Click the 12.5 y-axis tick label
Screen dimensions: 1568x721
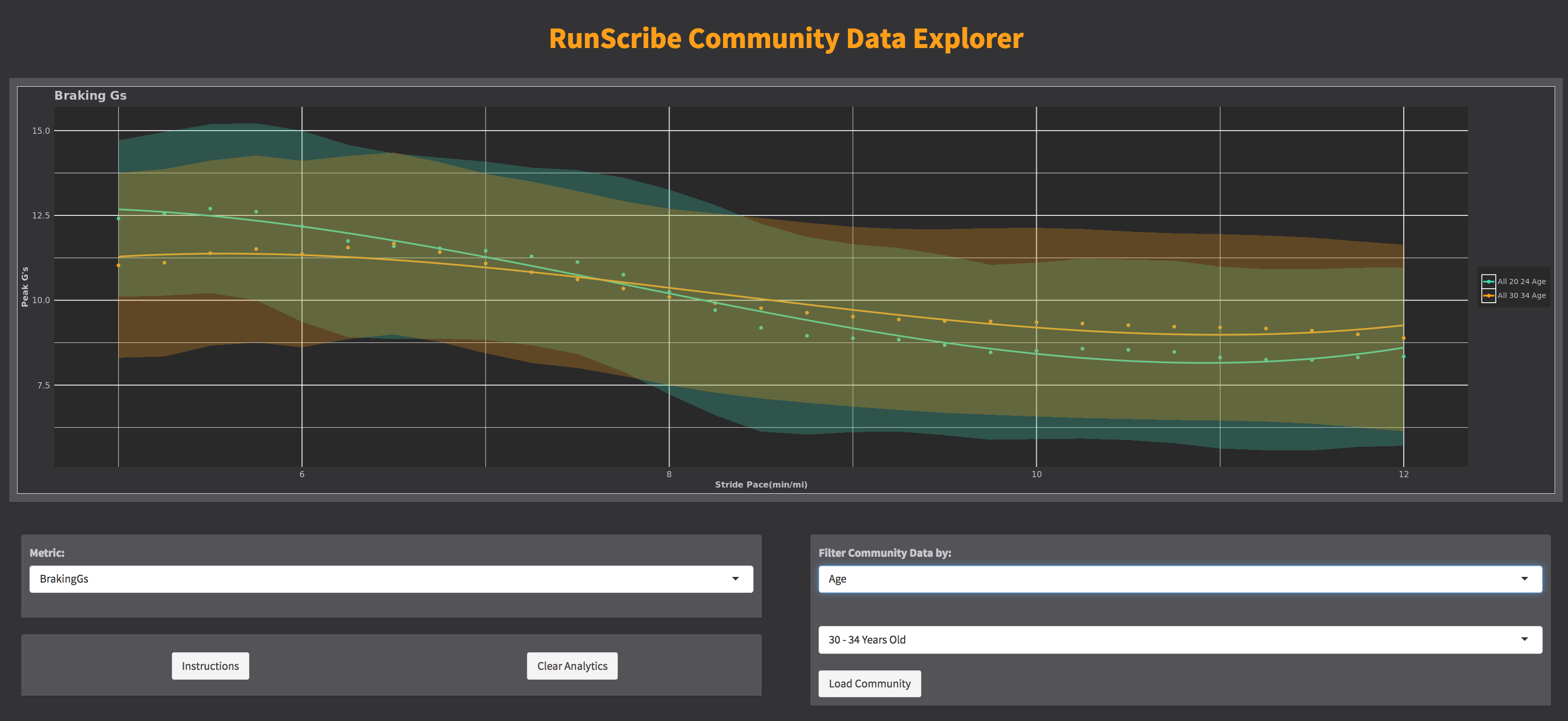coord(41,215)
